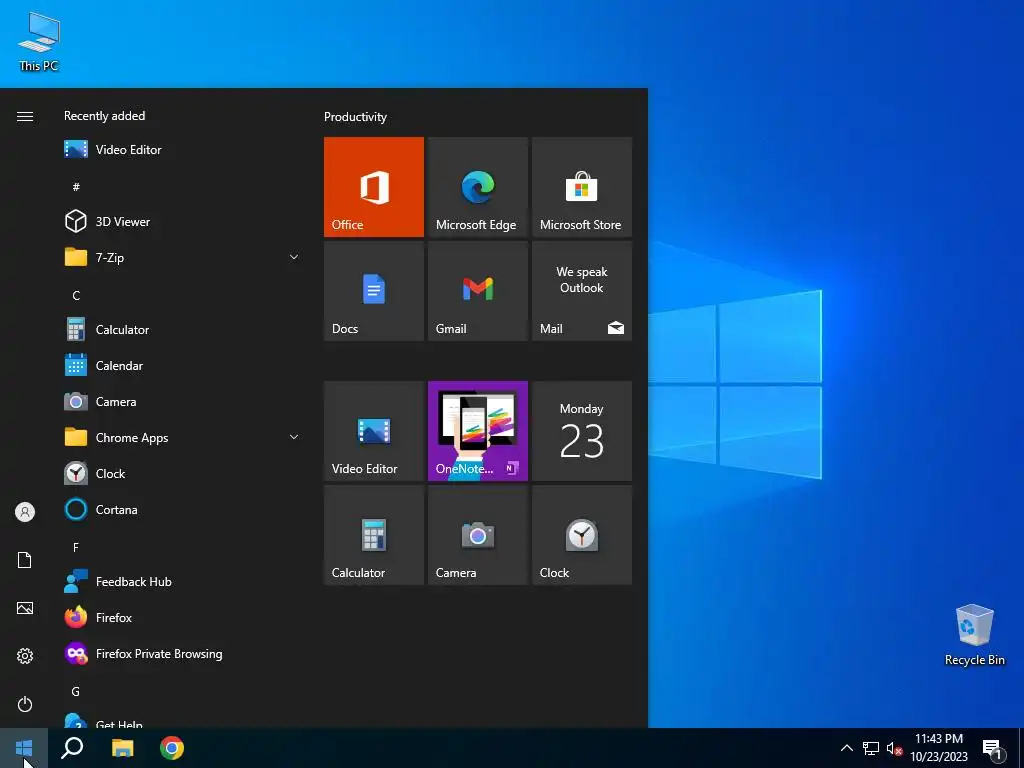Open the calendar tile showing Monday 23
Image resolution: width=1024 pixels, height=768 pixels.
pos(582,431)
